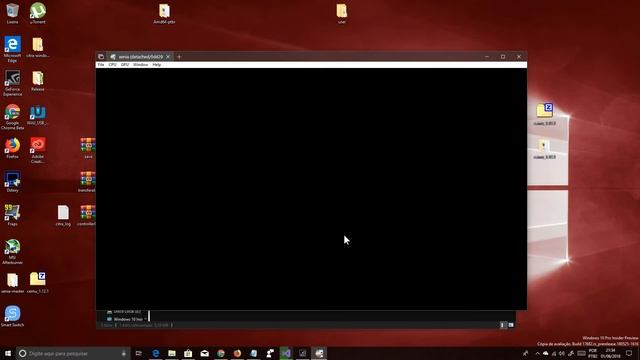Open the save archive icon
Viewport: 640px width, 360px height.
[88, 148]
